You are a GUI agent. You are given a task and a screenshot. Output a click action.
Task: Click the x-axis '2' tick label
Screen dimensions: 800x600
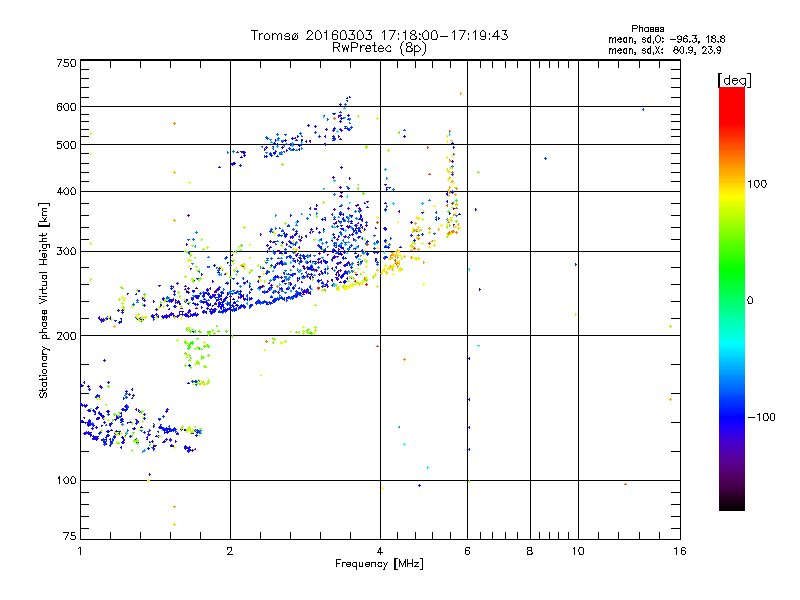(230, 551)
